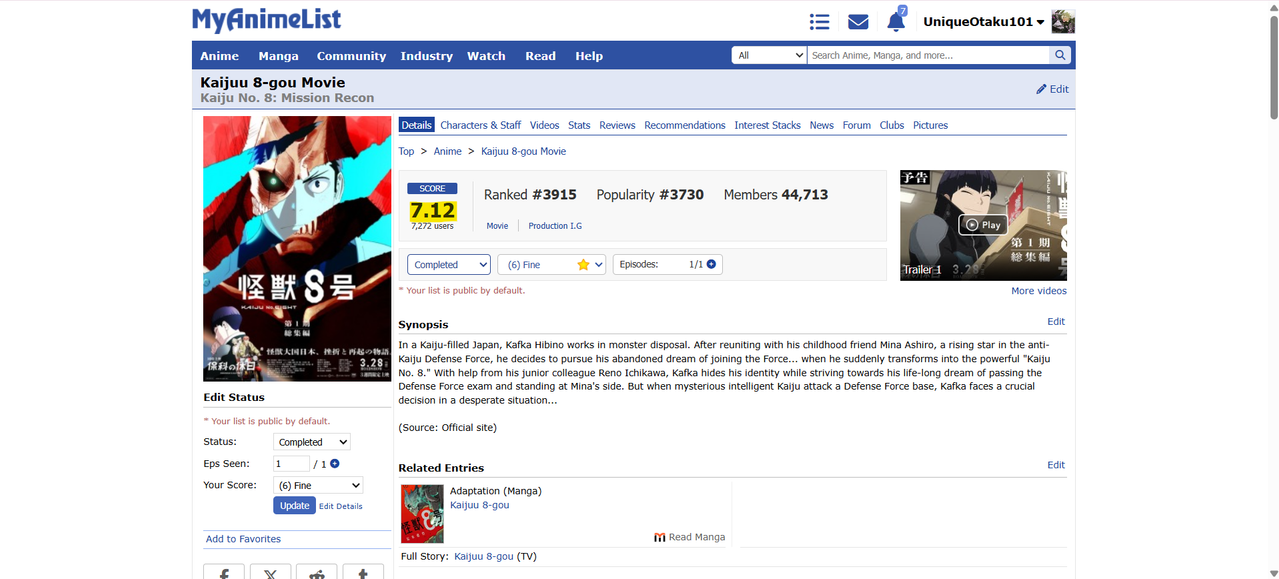Click the Eps Seen number field
This screenshot has height=579, width=1279.
coord(291,463)
